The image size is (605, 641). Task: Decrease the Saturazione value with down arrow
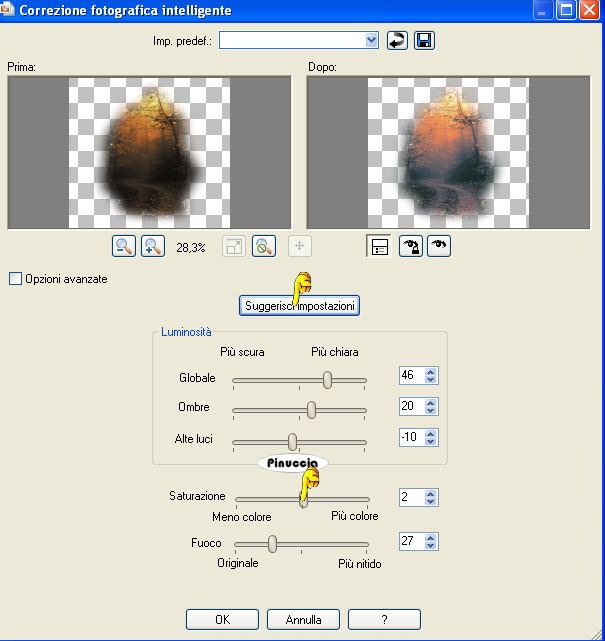(x=430, y=502)
